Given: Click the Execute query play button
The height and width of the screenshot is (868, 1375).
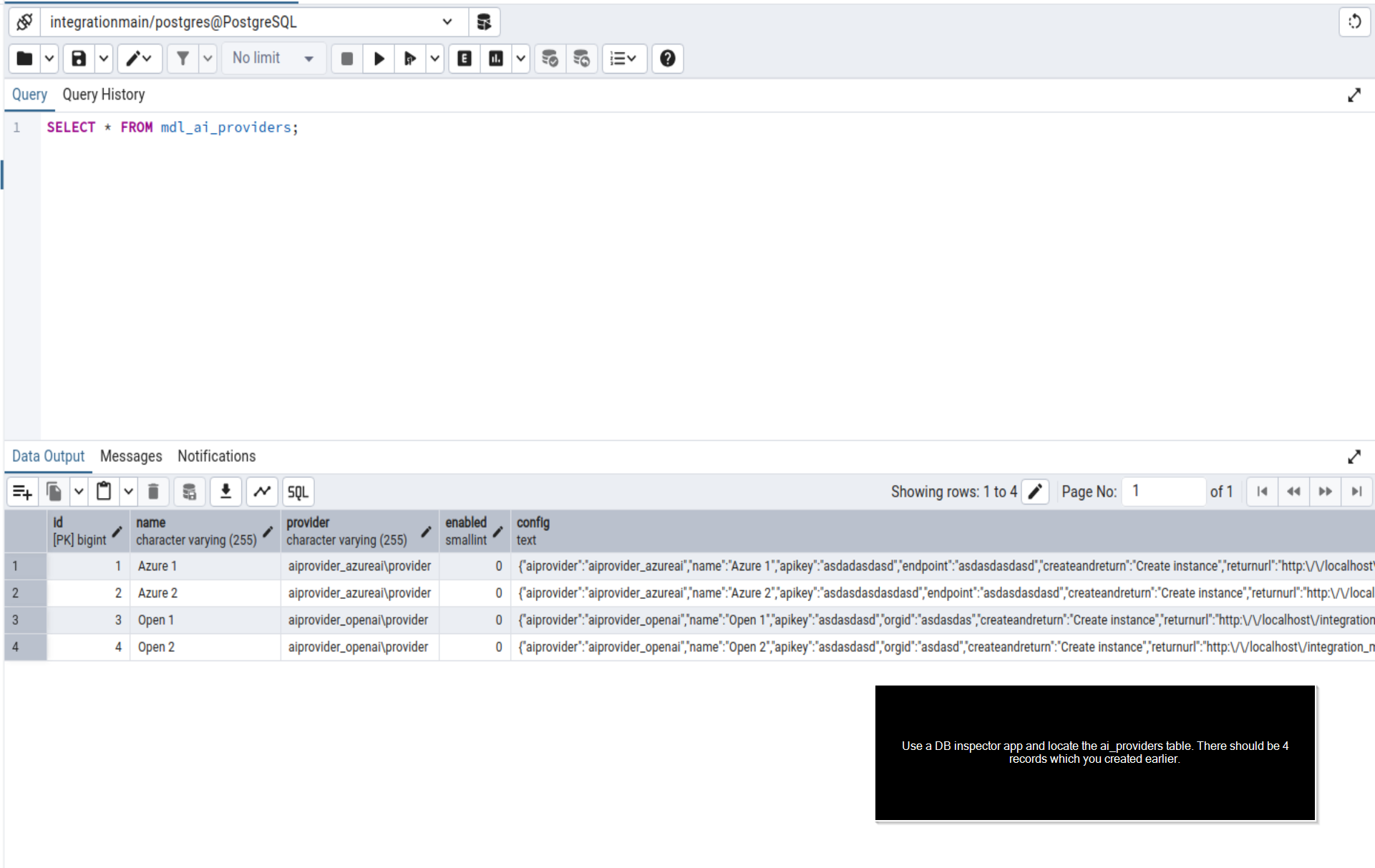Looking at the screenshot, I should pos(379,59).
